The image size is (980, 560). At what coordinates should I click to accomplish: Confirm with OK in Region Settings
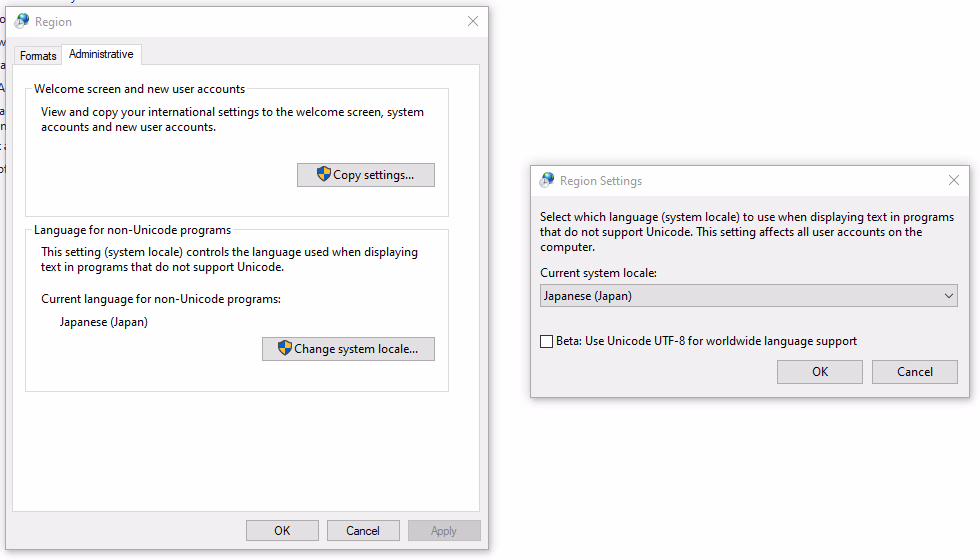click(x=819, y=372)
